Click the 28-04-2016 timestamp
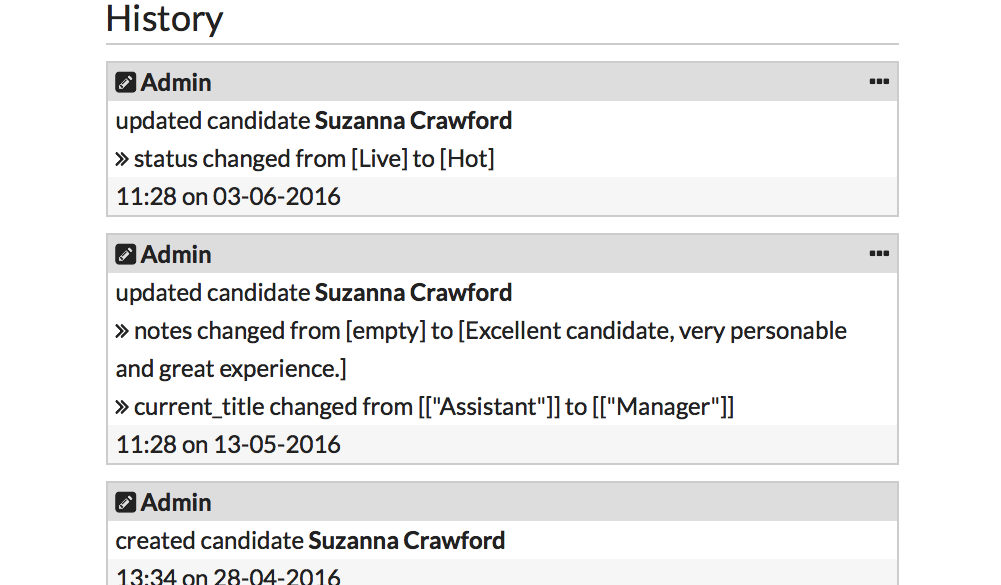This screenshot has height=585, width=1001. pos(228,576)
